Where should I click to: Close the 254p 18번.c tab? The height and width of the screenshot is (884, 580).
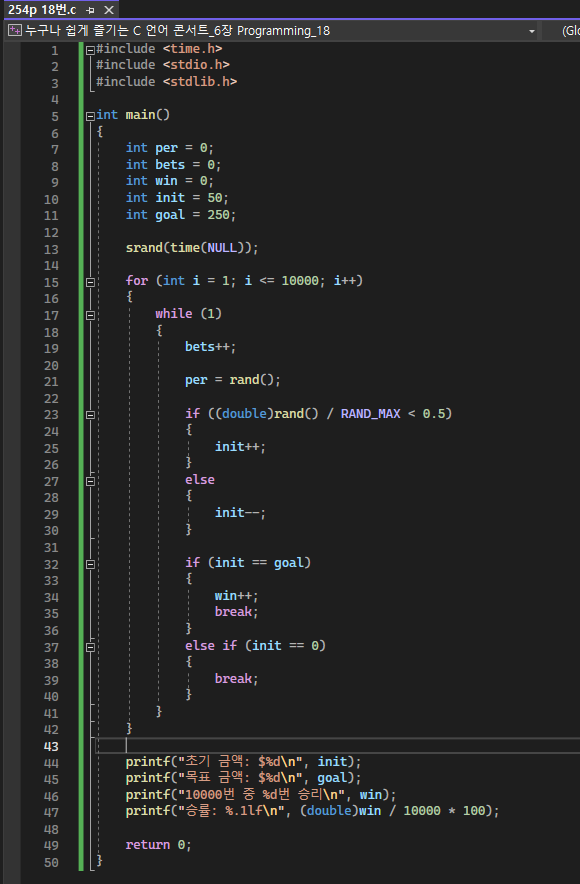[109, 10]
